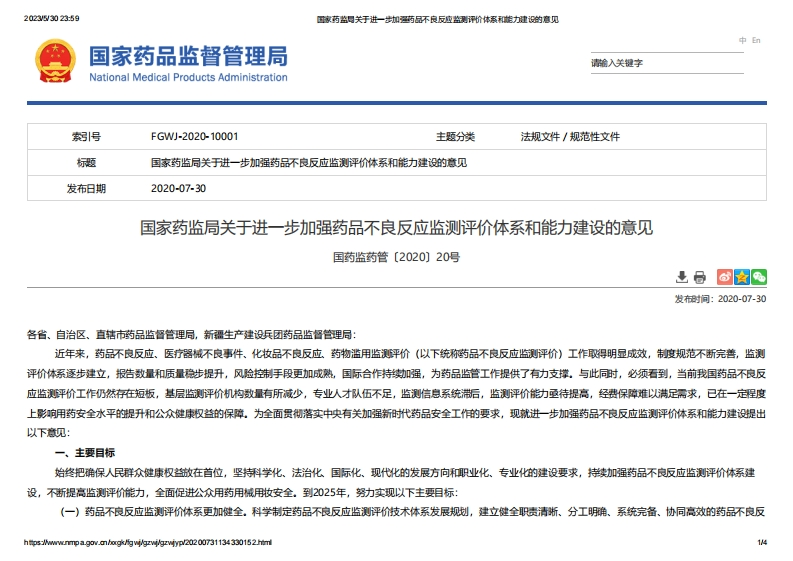Screen dimensions: 793x561
Task: Click the main article headline
Action: click(x=396, y=228)
